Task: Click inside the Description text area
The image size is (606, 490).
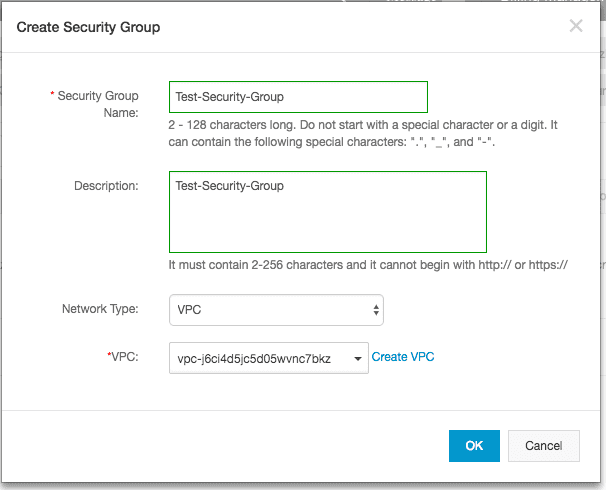Action: pyautogui.click(x=328, y=212)
